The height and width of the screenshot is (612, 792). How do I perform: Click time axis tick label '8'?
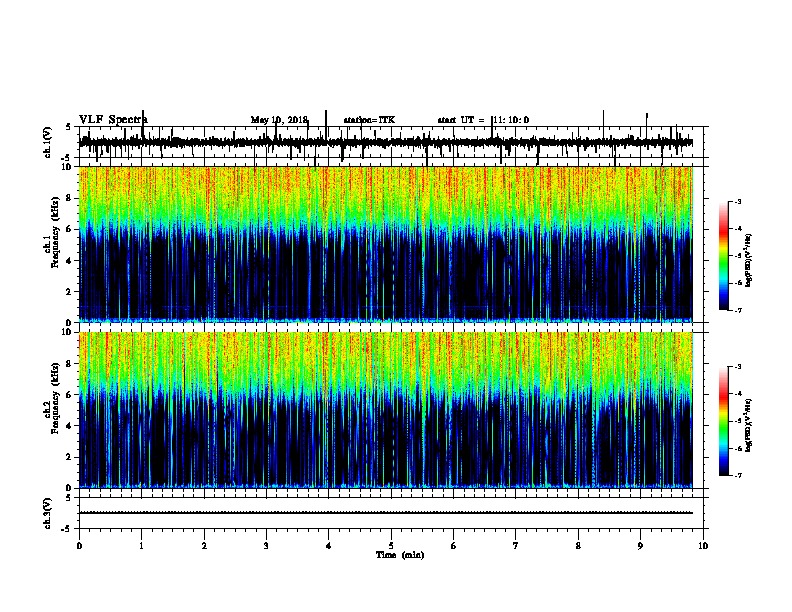[x=578, y=546]
